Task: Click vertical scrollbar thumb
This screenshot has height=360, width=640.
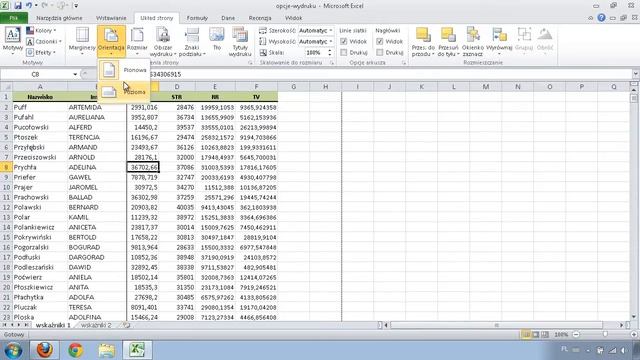Action: (634, 98)
